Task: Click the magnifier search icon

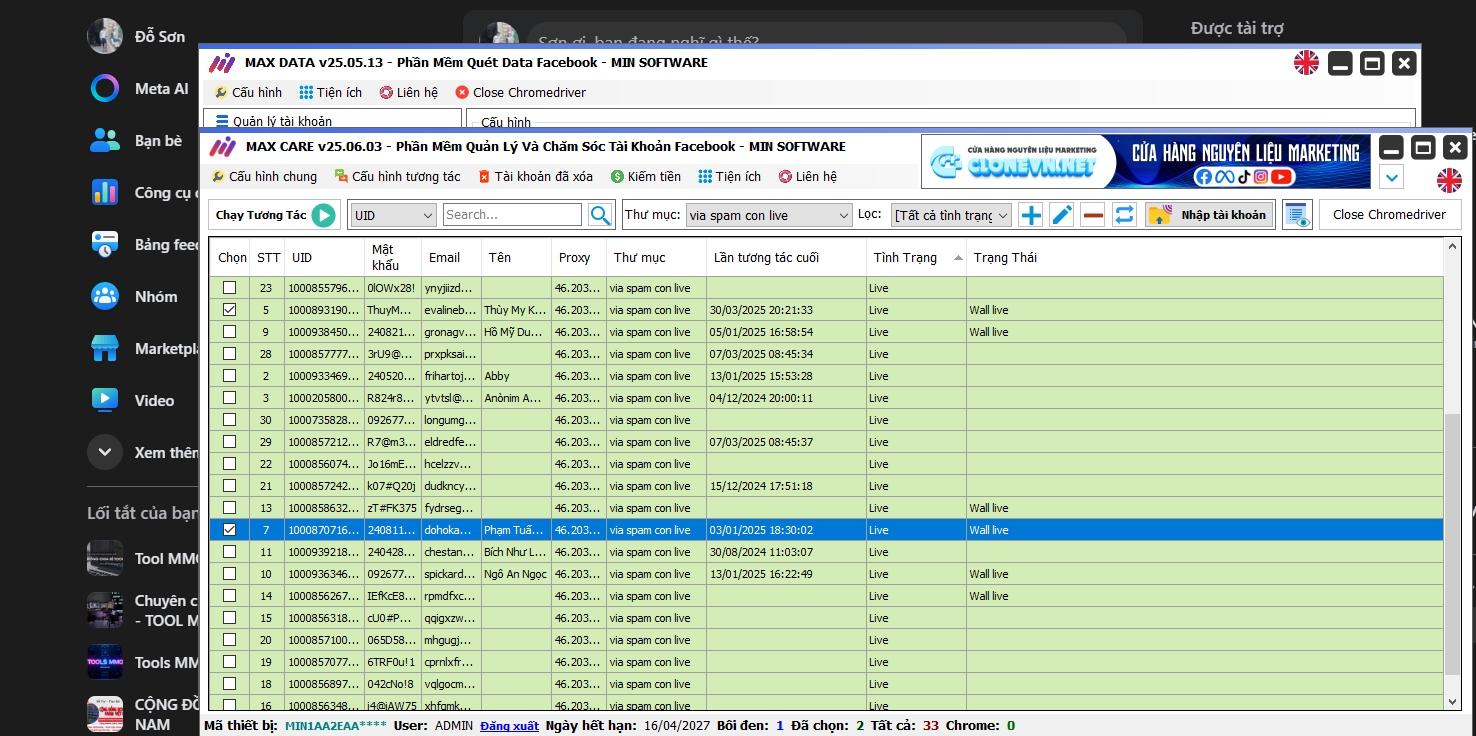Action: coord(600,215)
